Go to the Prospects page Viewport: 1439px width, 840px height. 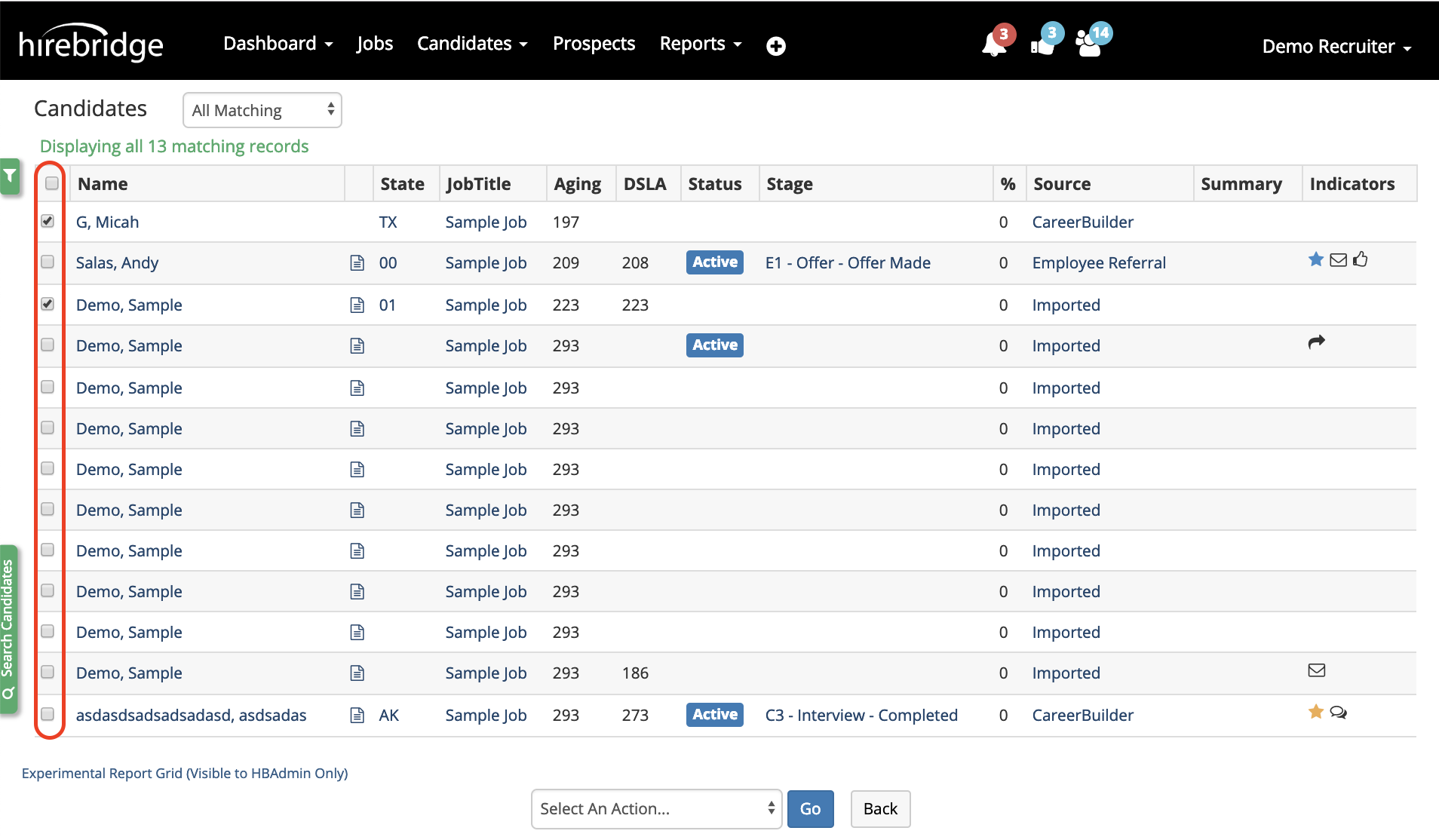tap(594, 44)
